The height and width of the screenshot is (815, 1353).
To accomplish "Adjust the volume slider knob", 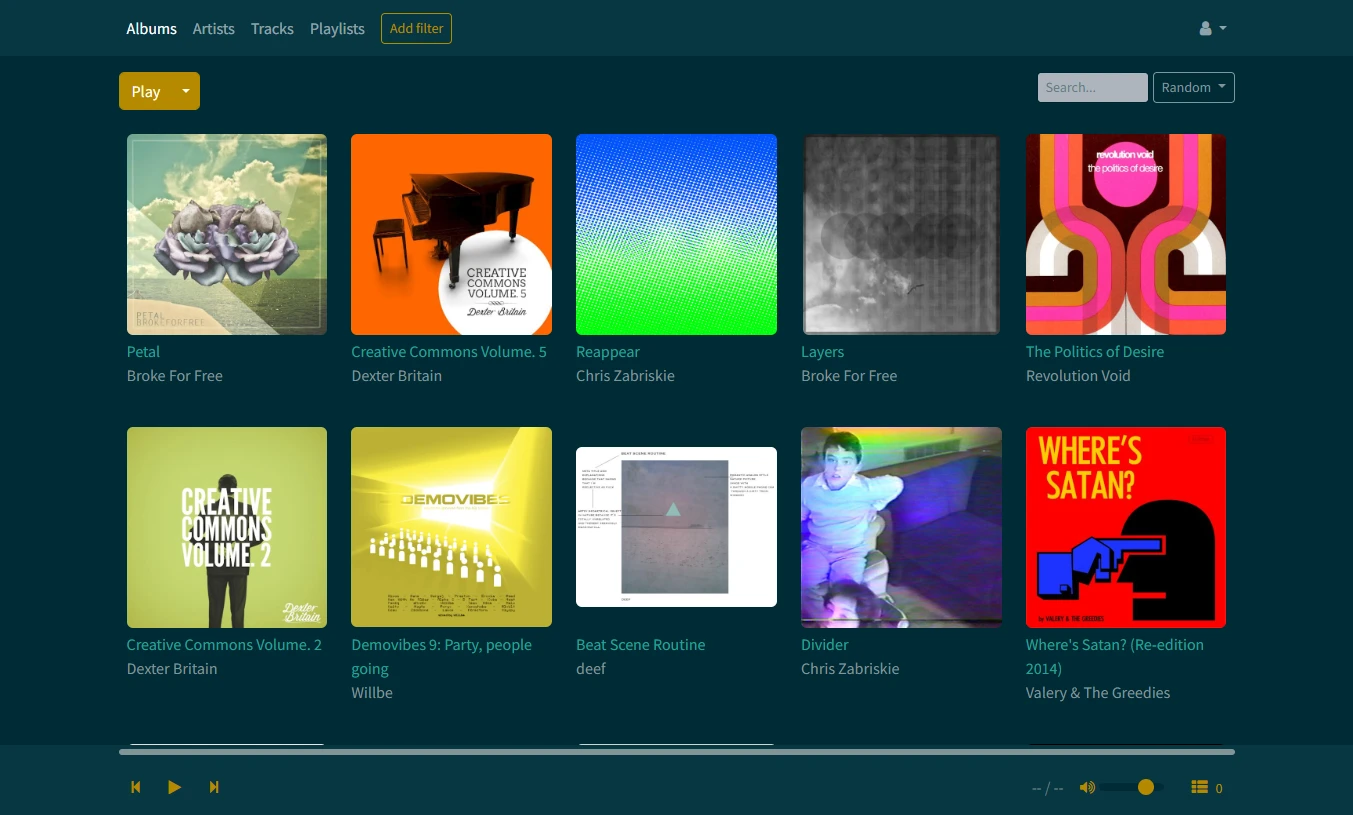I will [x=1146, y=787].
